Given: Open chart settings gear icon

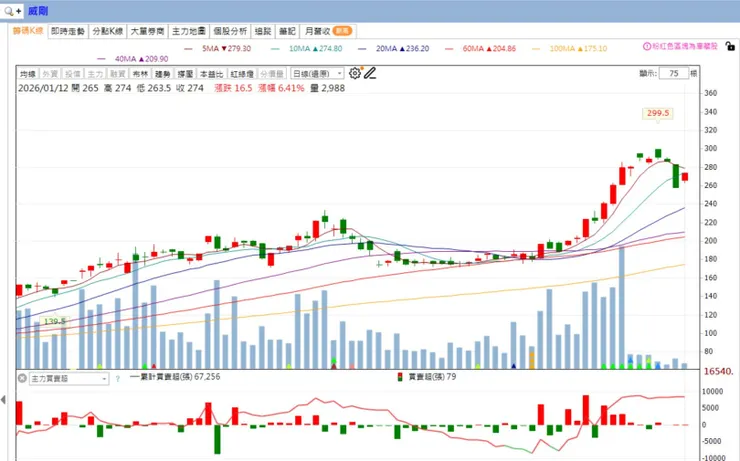Looking at the screenshot, I should (x=355, y=73).
